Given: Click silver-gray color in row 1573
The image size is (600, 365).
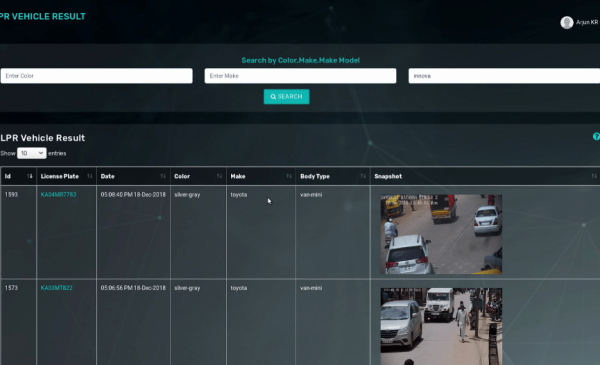Looking at the screenshot, I should [187, 288].
